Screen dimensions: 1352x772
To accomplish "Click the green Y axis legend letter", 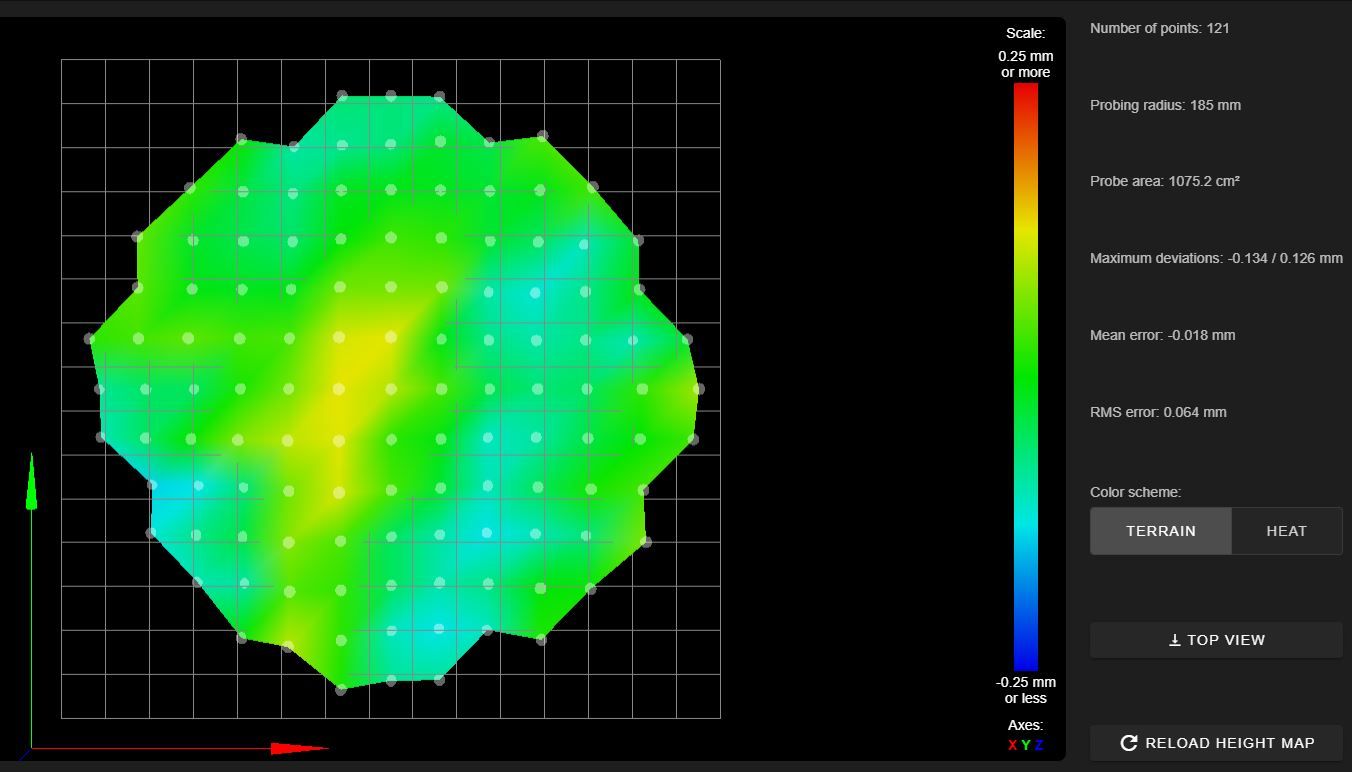I will point(1026,745).
